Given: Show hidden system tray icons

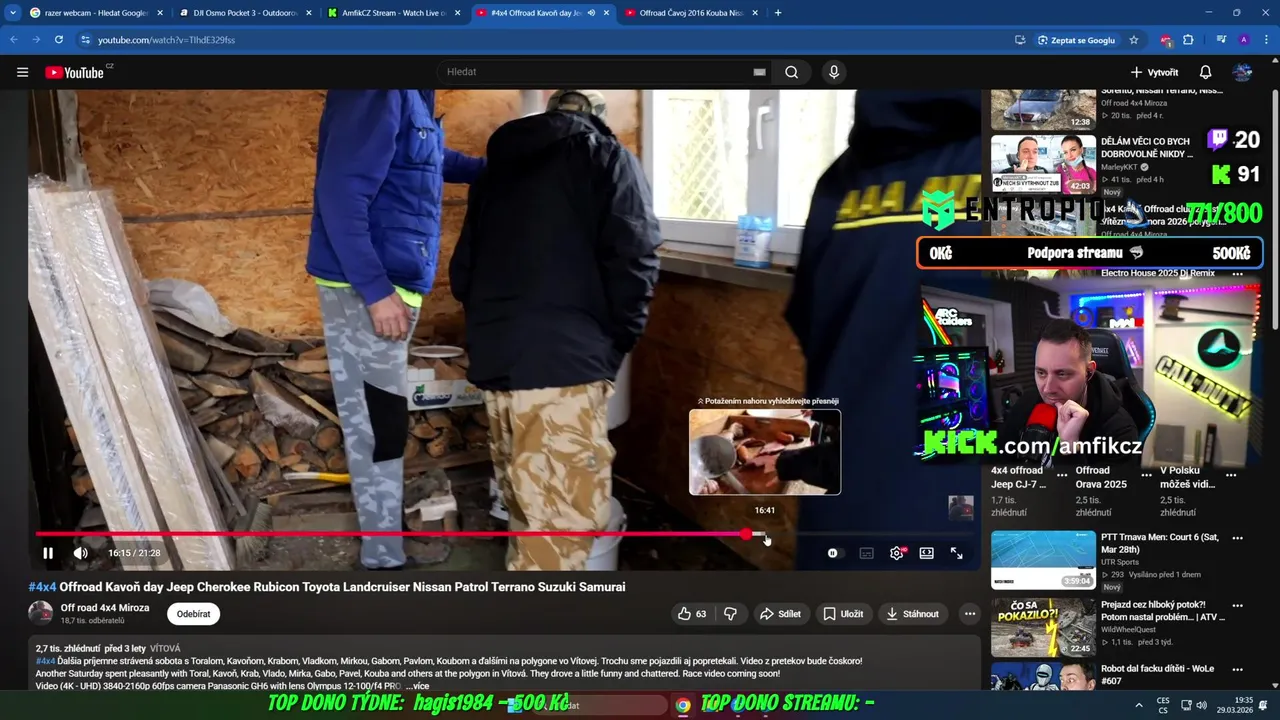Looking at the screenshot, I should pyautogui.click(x=1138, y=705).
